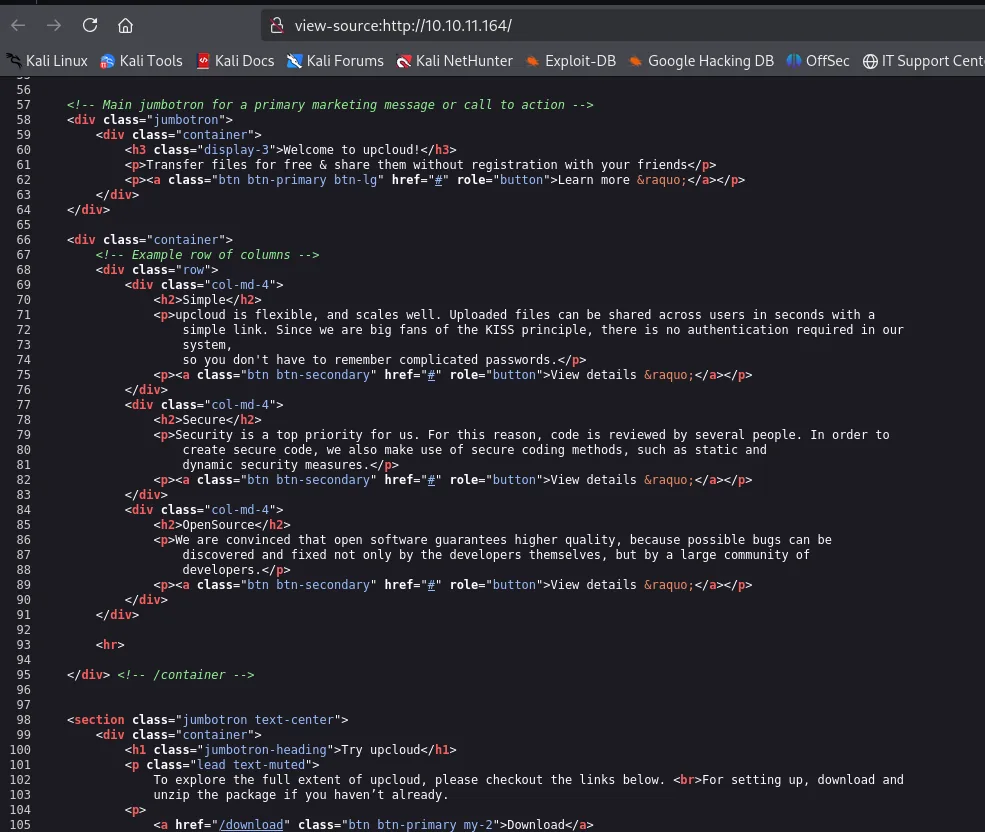Screen dimensions: 985x832
Task: Click the 'display-3' class value
Action: point(237,150)
